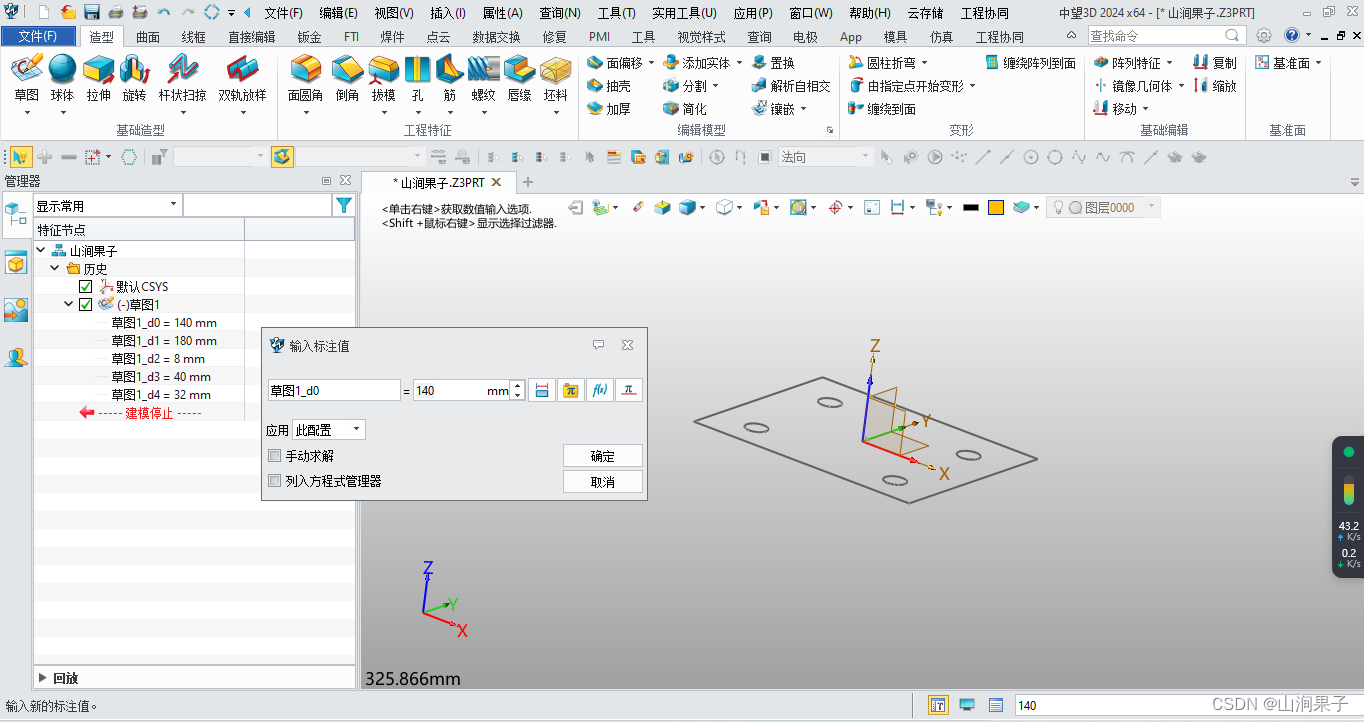Select the 杆状扫掠 sweep tool
Viewport: 1364px width, 722px height.
(183, 78)
